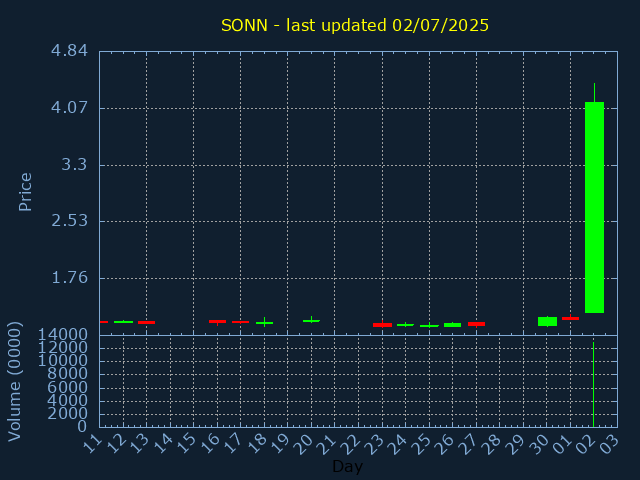Screen dimensions: 640x480
Task: Click the day 19 x-axis label
Action: tap(280, 444)
